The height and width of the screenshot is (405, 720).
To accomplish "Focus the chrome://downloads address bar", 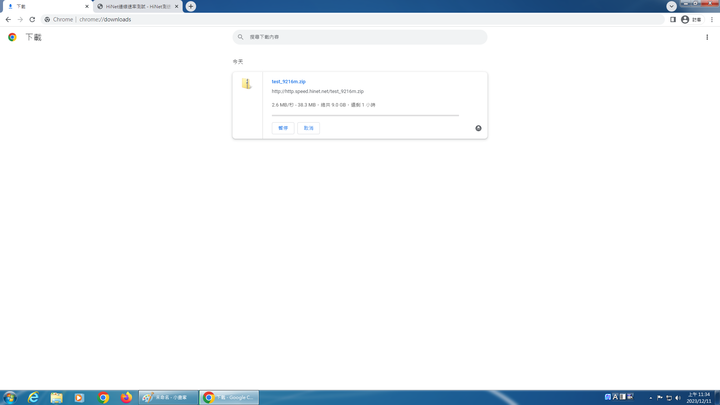I will [353, 19].
